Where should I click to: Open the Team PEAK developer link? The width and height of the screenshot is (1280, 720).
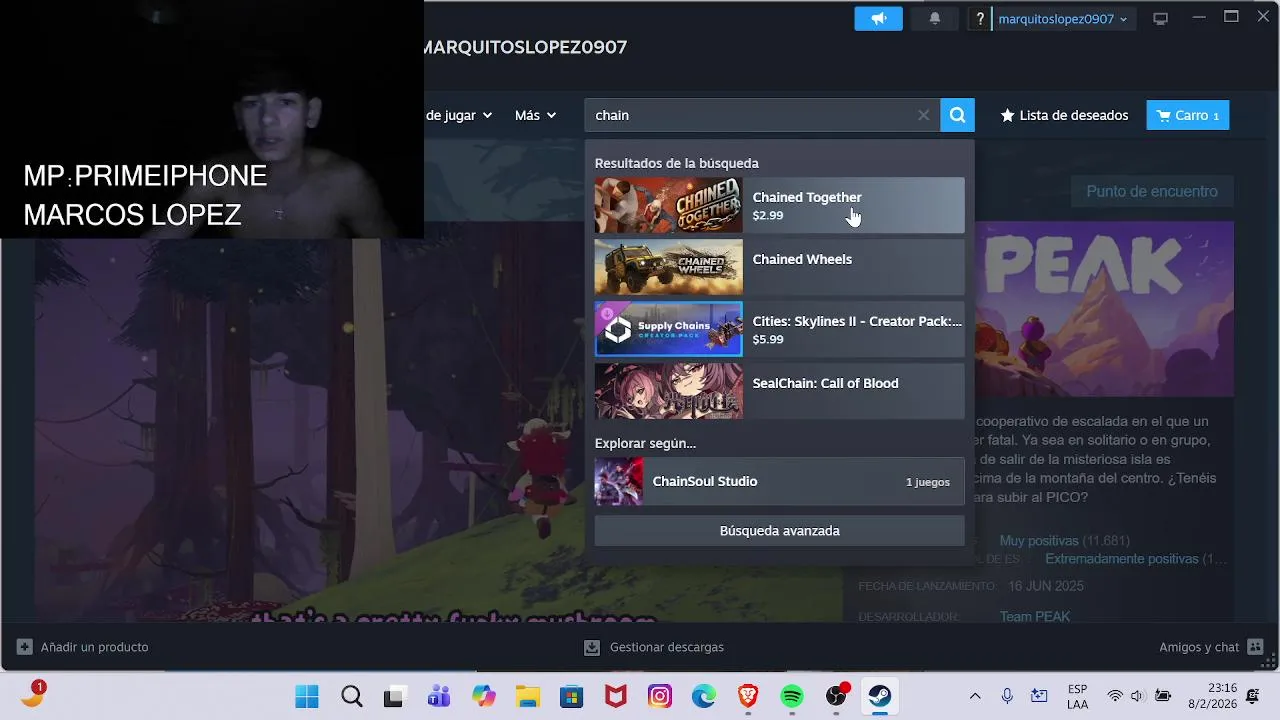1035,617
